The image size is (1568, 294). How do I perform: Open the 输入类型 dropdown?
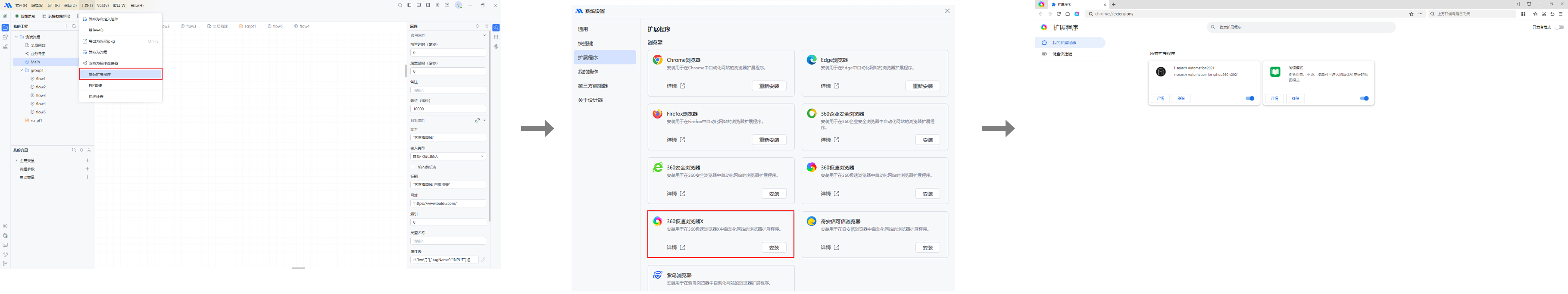coord(447,156)
